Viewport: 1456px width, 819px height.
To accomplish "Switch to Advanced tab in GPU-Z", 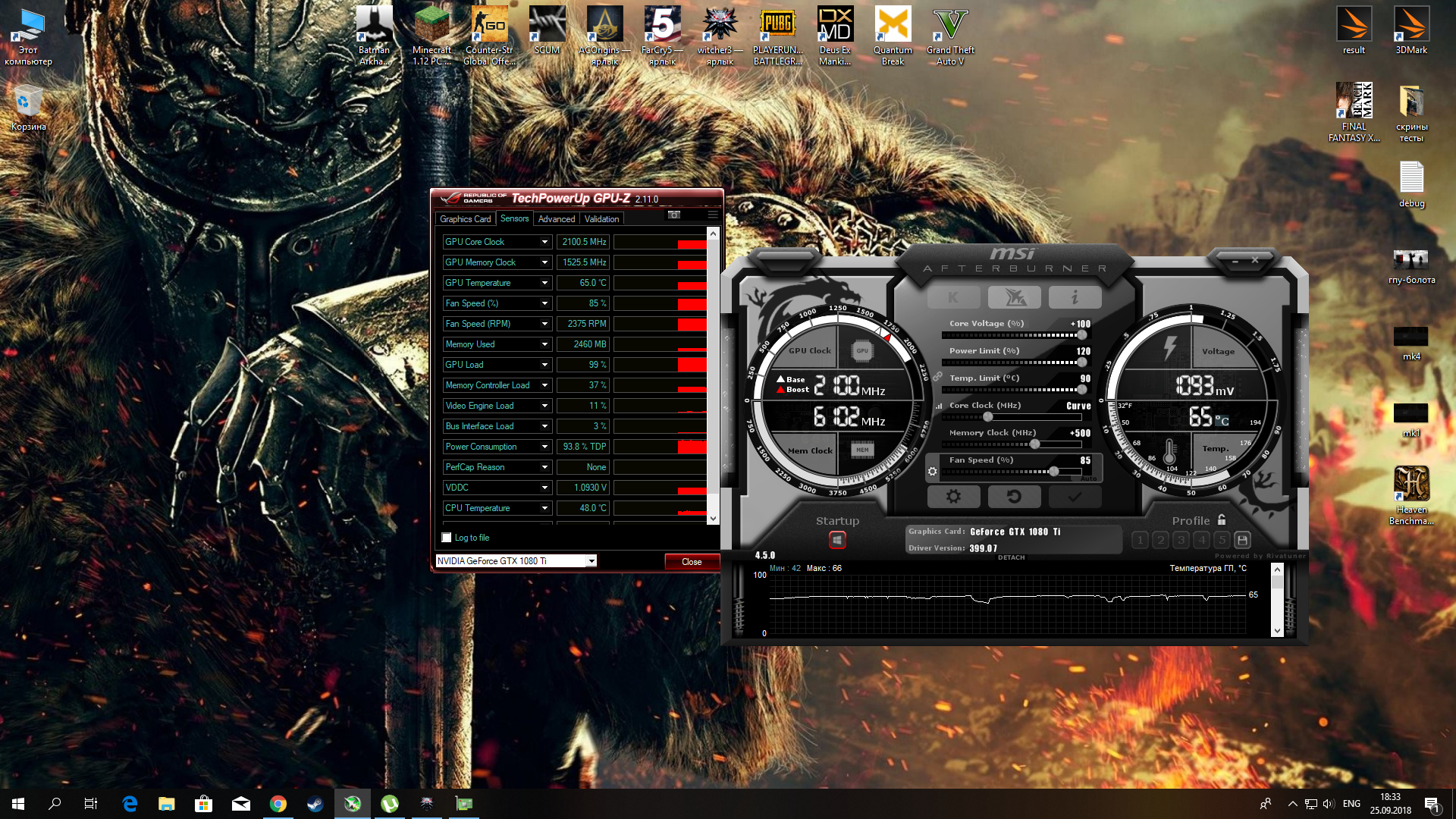I will pos(556,219).
